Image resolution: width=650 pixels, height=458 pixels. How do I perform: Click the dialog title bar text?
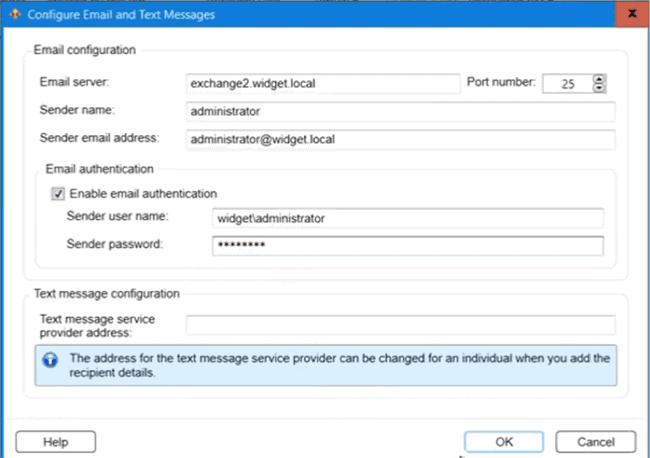pyautogui.click(x=121, y=15)
